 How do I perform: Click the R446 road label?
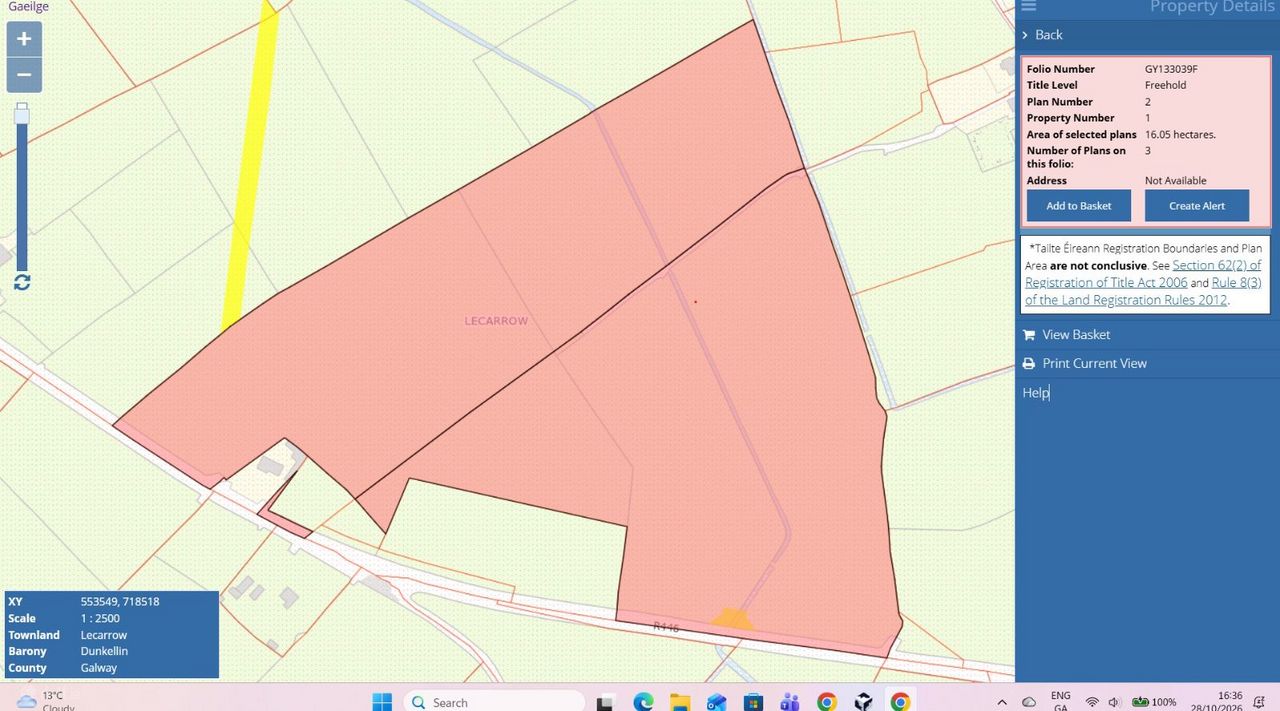coord(666,627)
